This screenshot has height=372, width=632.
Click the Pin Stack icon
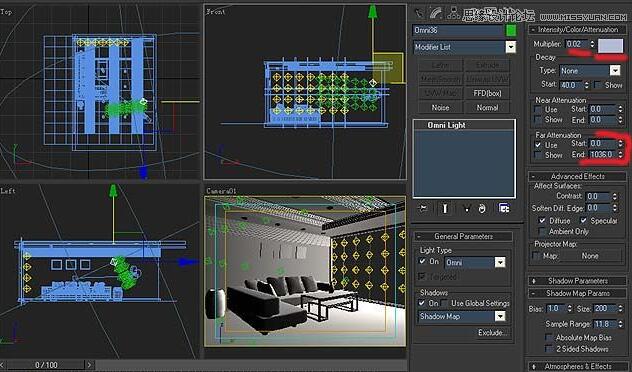tap(423, 208)
